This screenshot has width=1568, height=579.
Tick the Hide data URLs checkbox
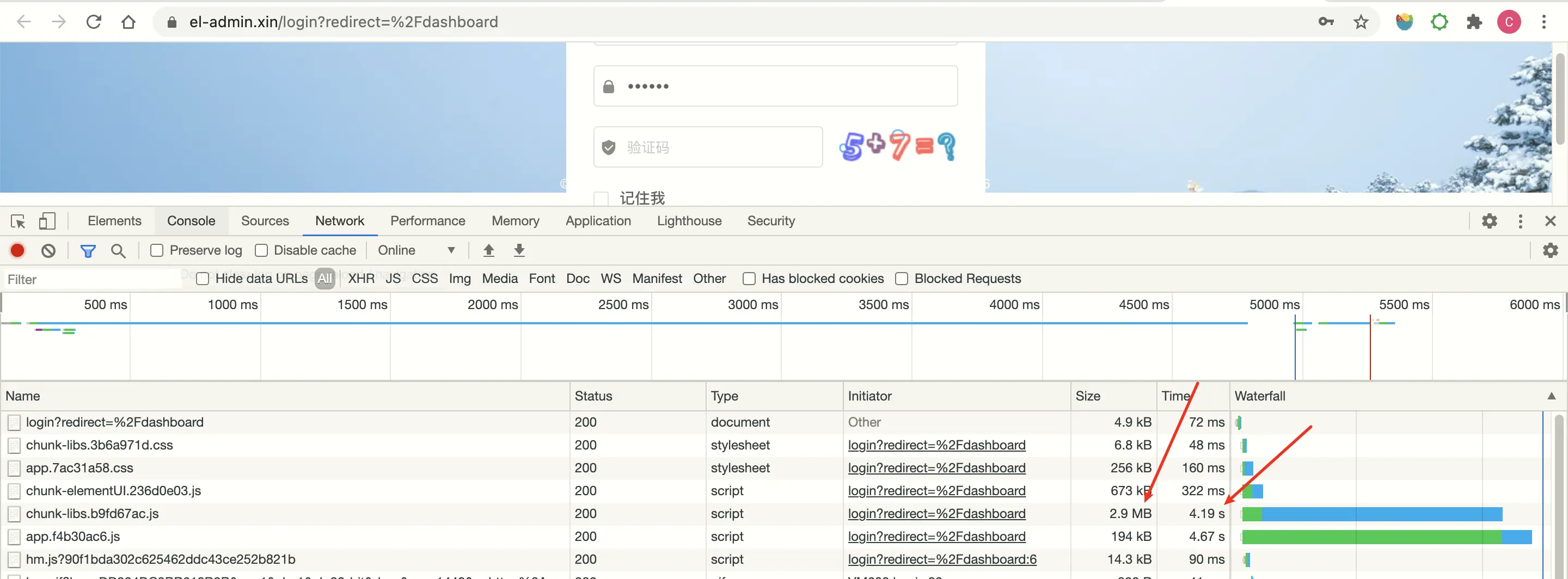pyautogui.click(x=203, y=279)
